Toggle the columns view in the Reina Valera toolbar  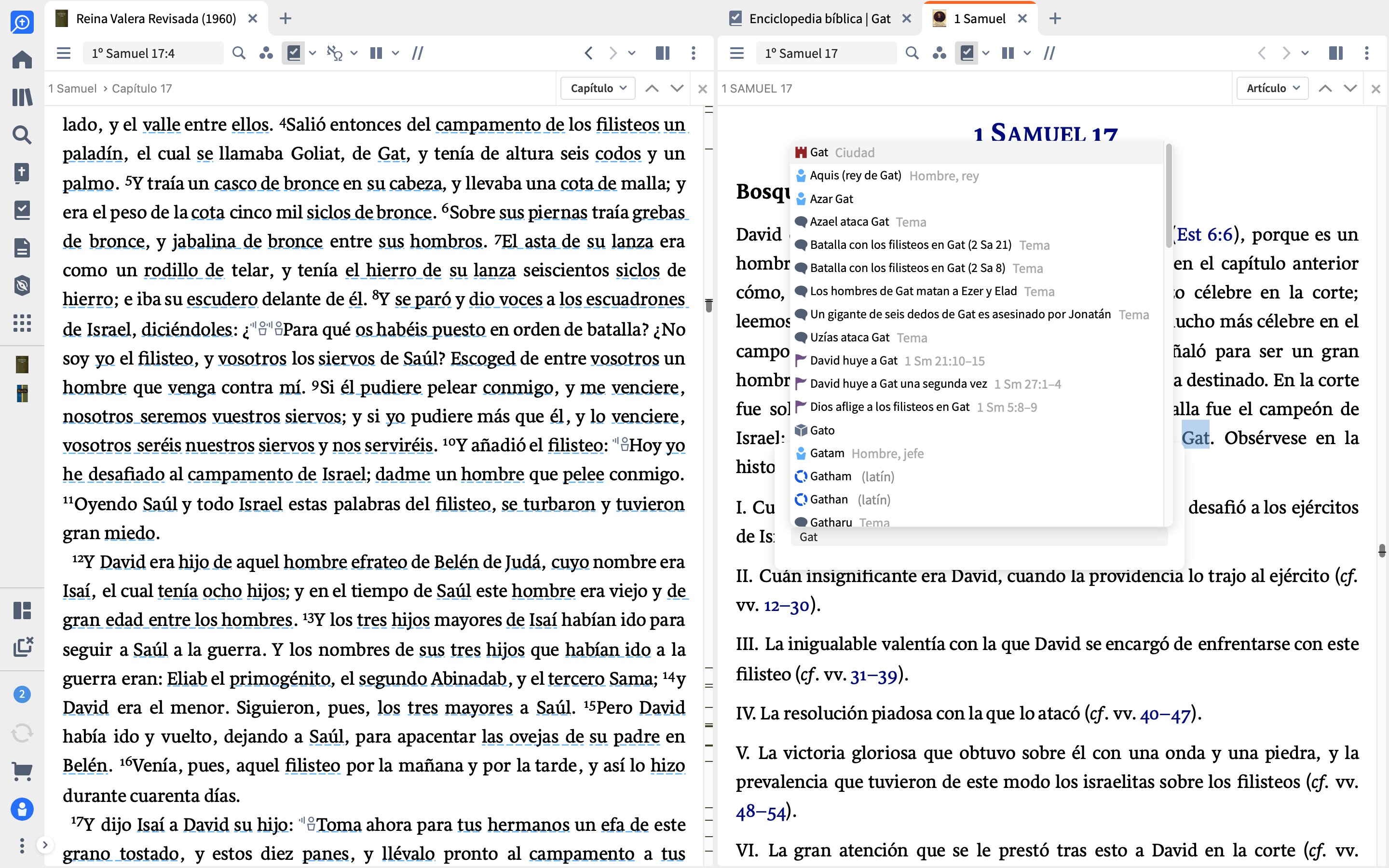[x=376, y=54]
